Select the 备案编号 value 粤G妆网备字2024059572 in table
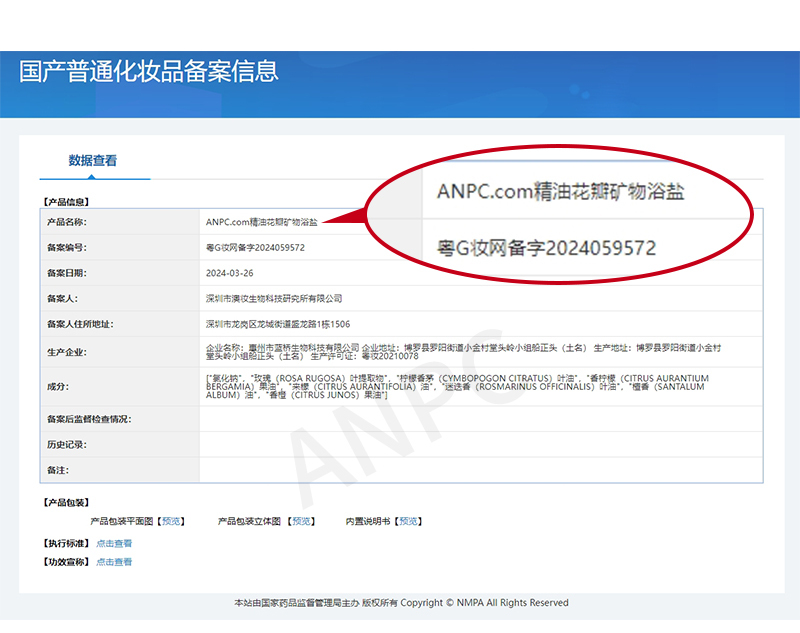The height and width of the screenshot is (633, 800). point(255,247)
